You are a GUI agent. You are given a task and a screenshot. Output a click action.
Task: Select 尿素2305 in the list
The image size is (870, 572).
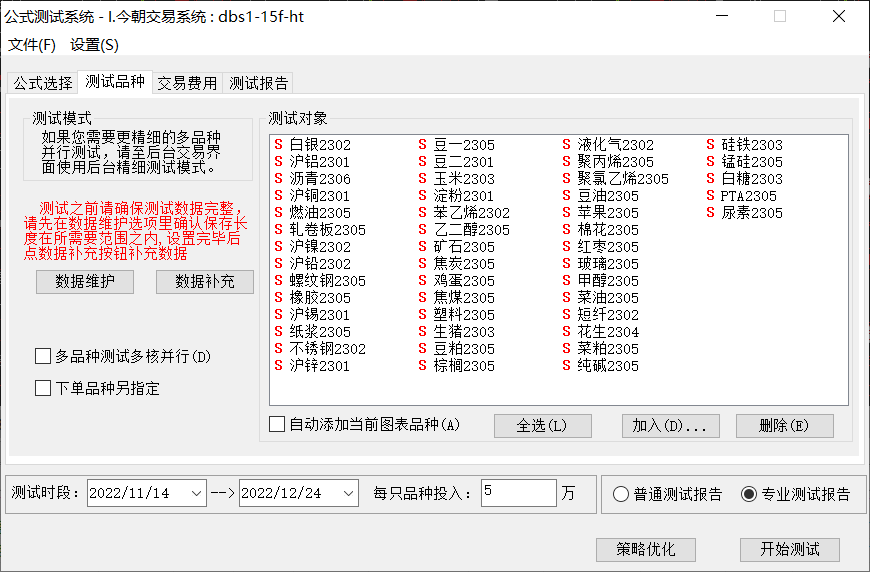[x=752, y=213]
